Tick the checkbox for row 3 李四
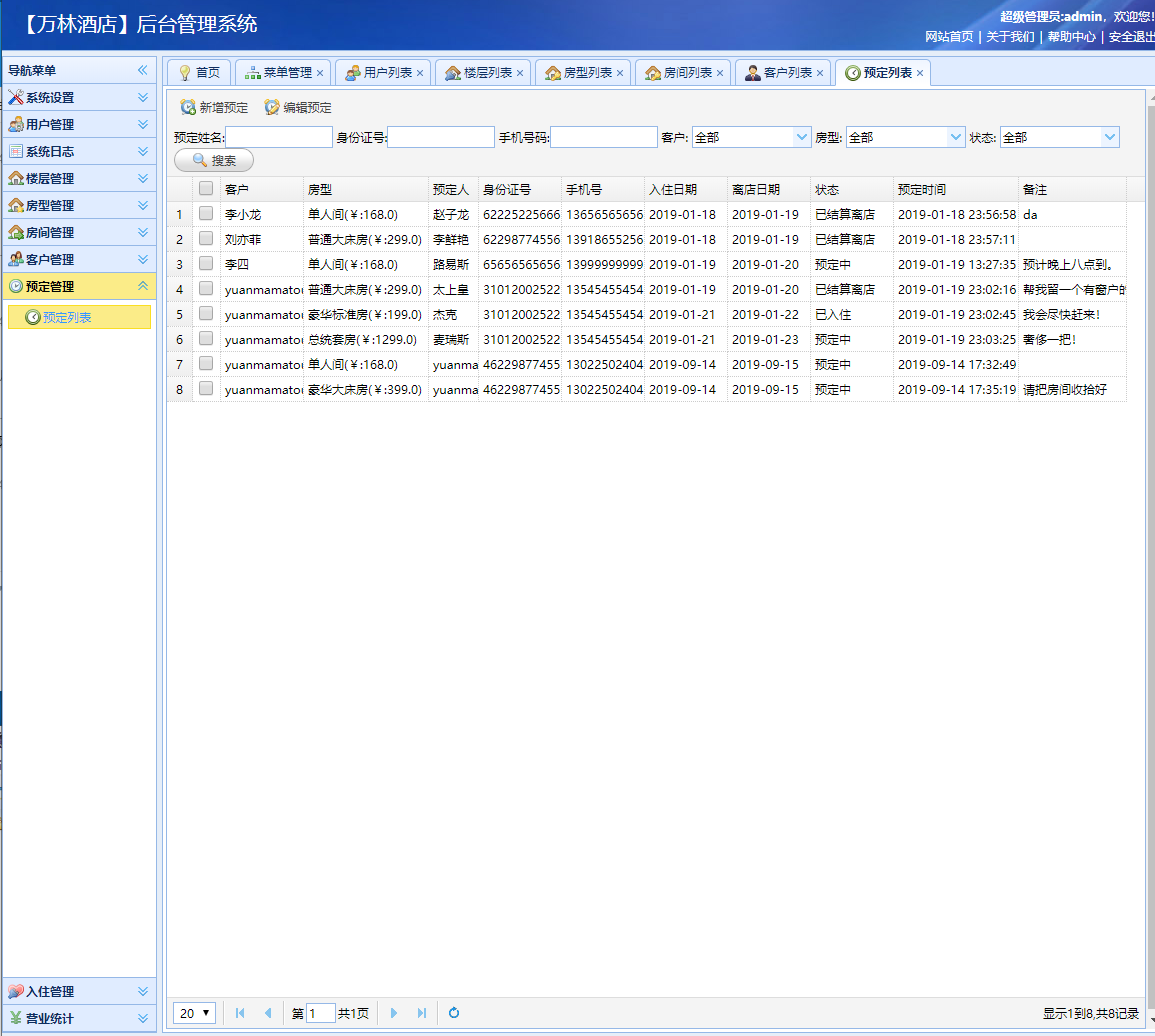The height and width of the screenshot is (1036, 1155). point(206,263)
